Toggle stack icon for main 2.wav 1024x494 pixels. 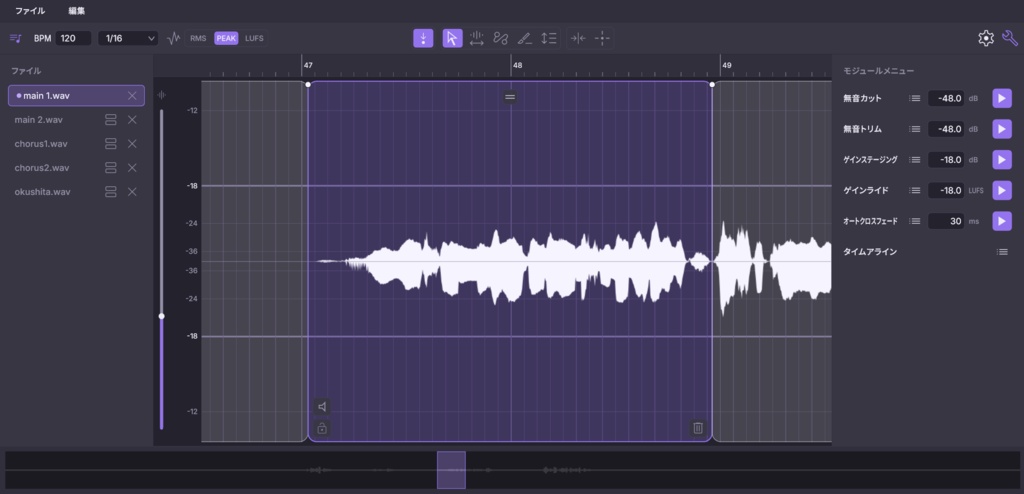[110, 120]
